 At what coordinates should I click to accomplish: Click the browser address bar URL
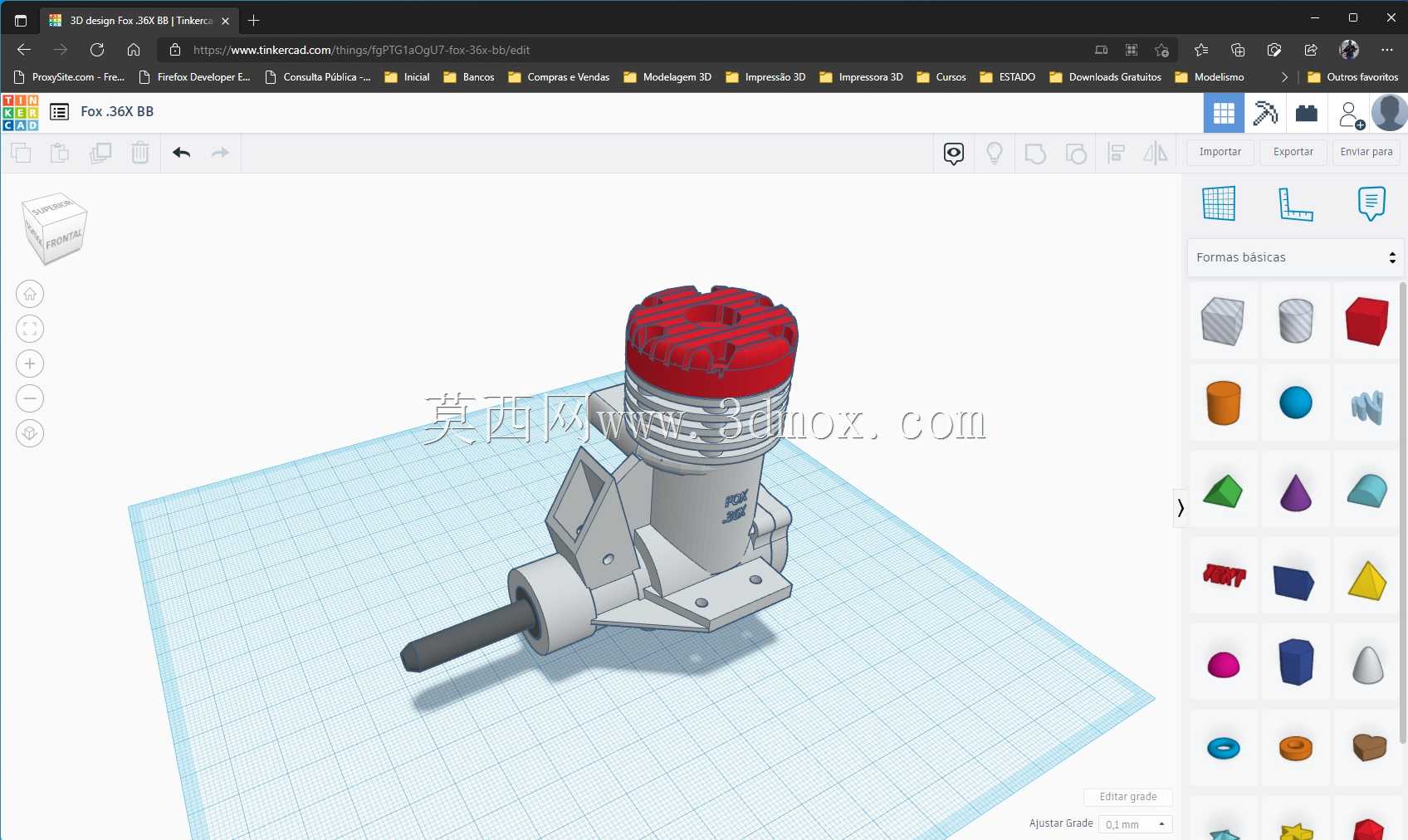pos(361,50)
